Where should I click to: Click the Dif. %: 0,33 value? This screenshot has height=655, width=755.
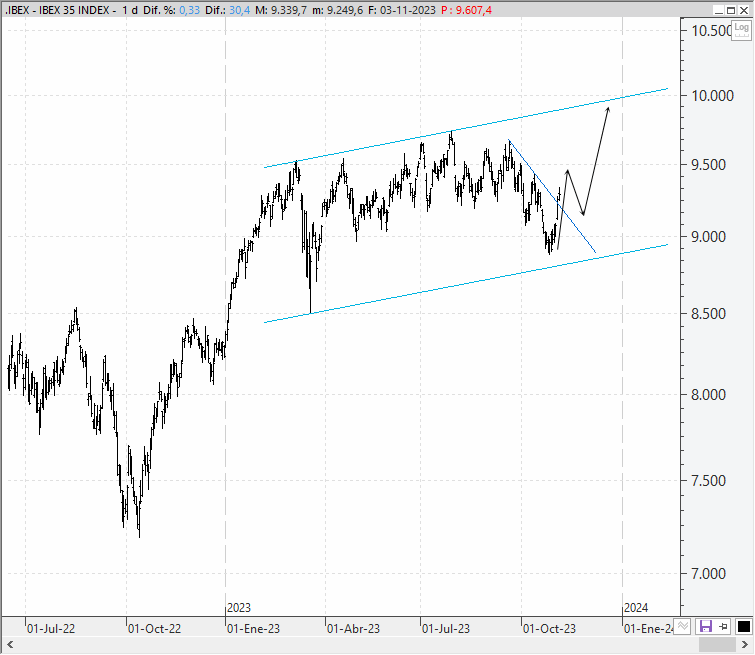click(x=171, y=10)
